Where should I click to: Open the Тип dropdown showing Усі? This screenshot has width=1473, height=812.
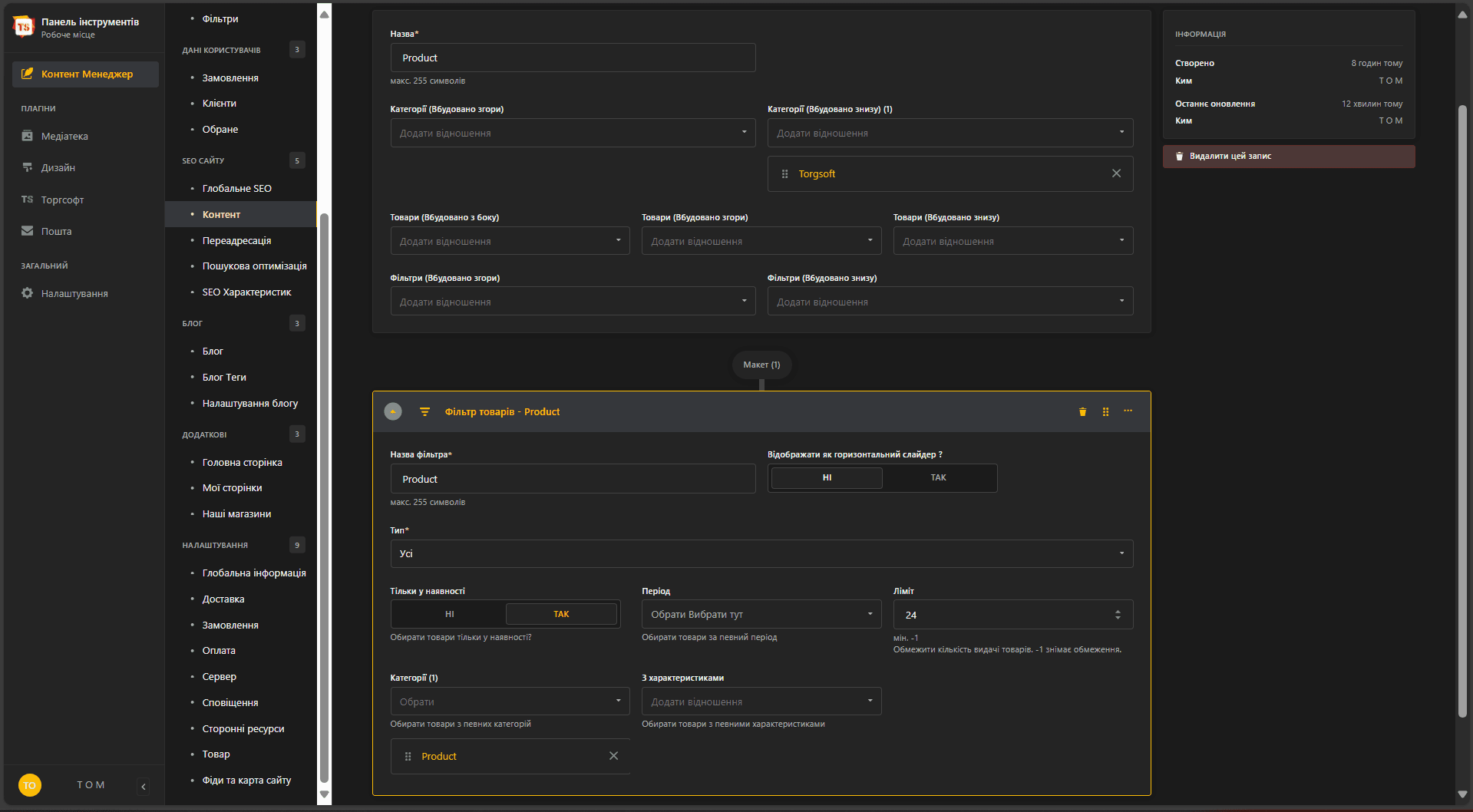[x=761, y=553]
